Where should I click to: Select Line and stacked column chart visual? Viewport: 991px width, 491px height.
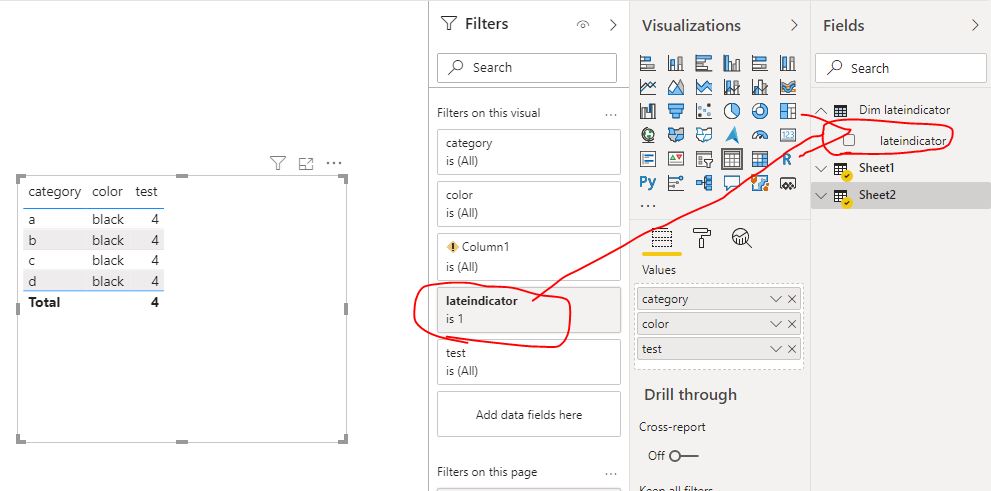coord(732,87)
